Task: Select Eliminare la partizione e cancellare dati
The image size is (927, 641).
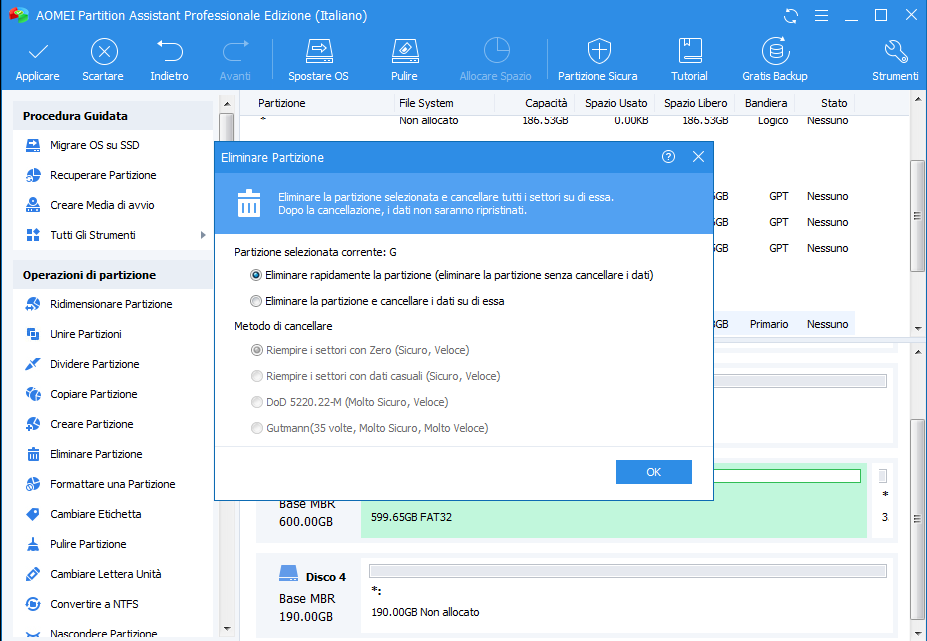Action: pos(257,301)
